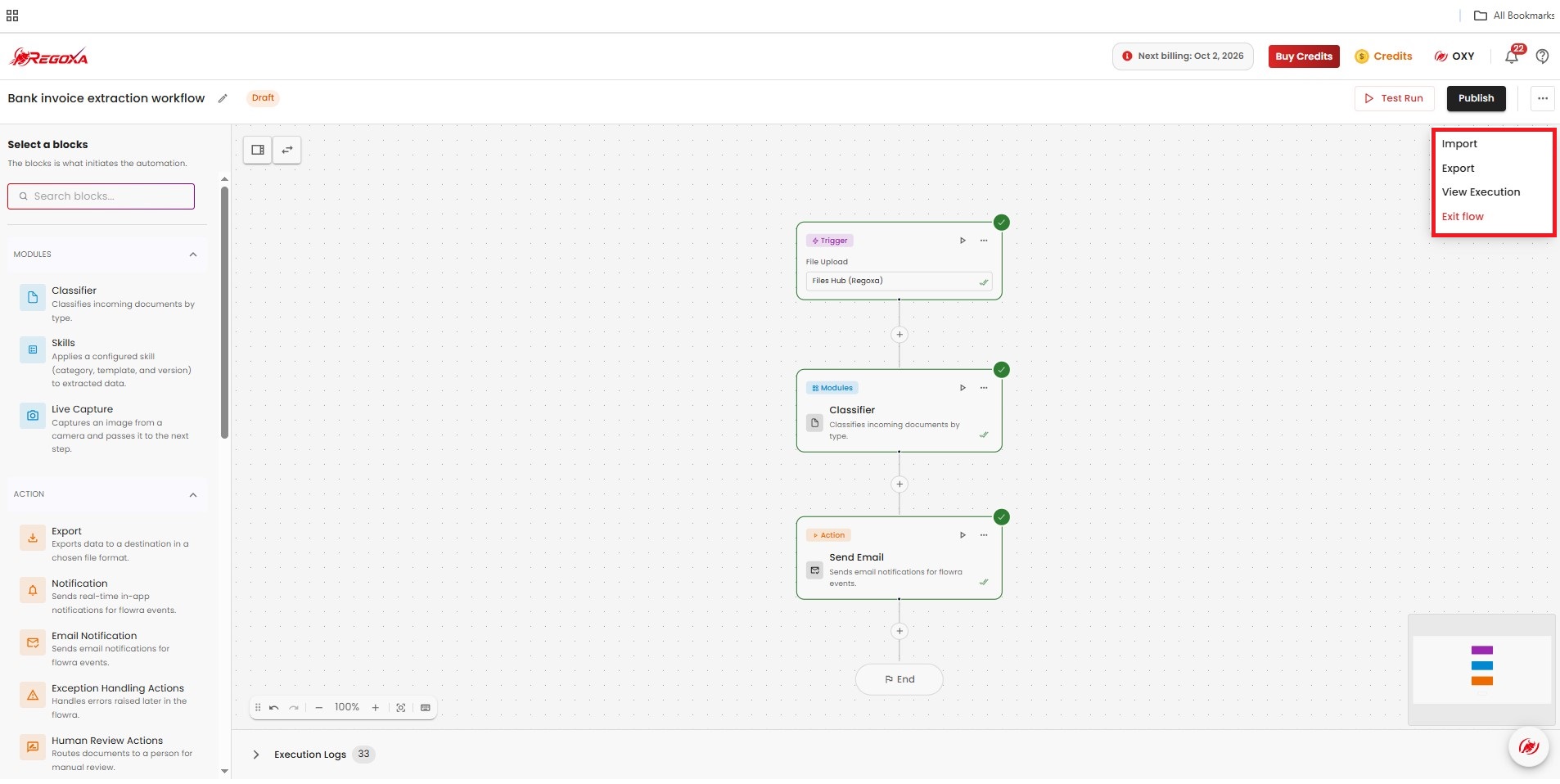Screen dimensions: 1560x784
Task: Add a block above the End node
Action: pos(899,632)
